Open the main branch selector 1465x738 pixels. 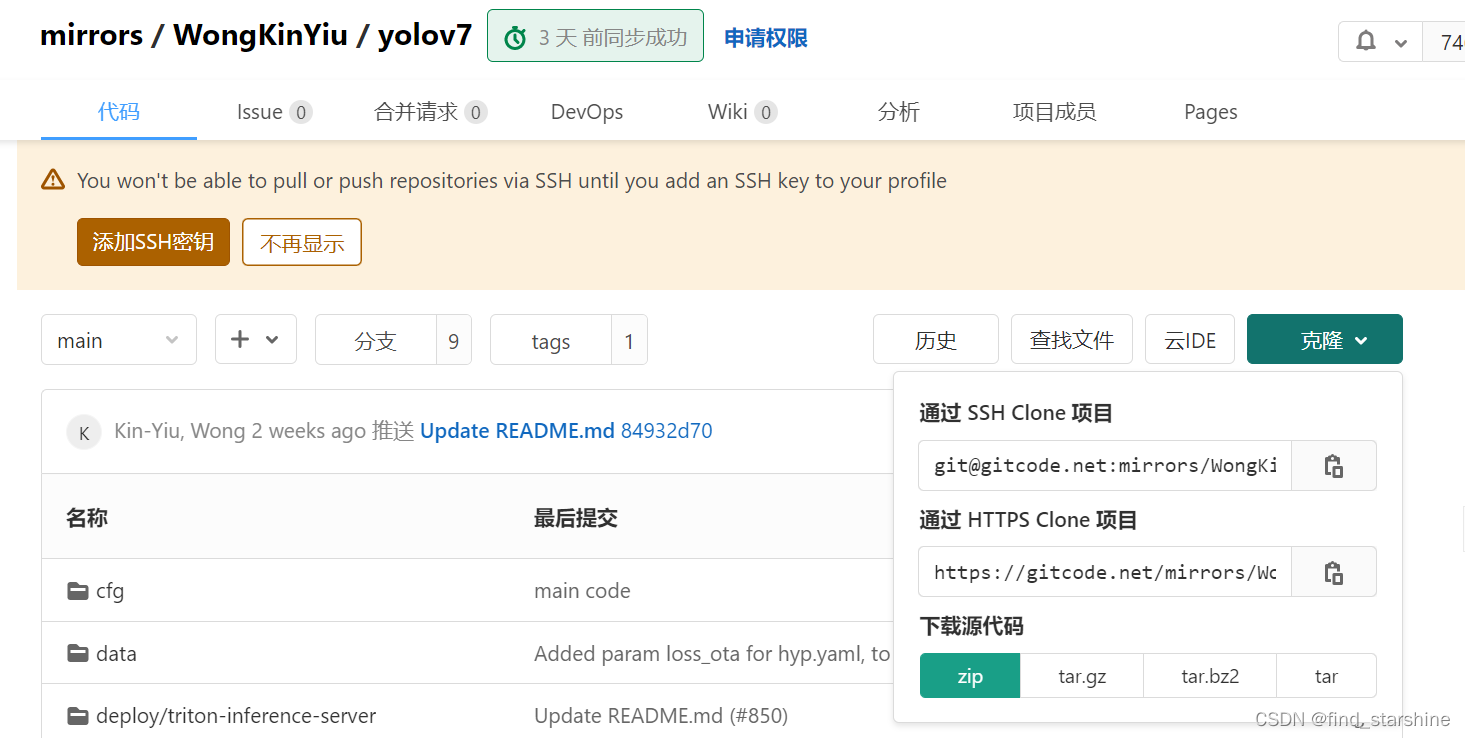(119, 340)
